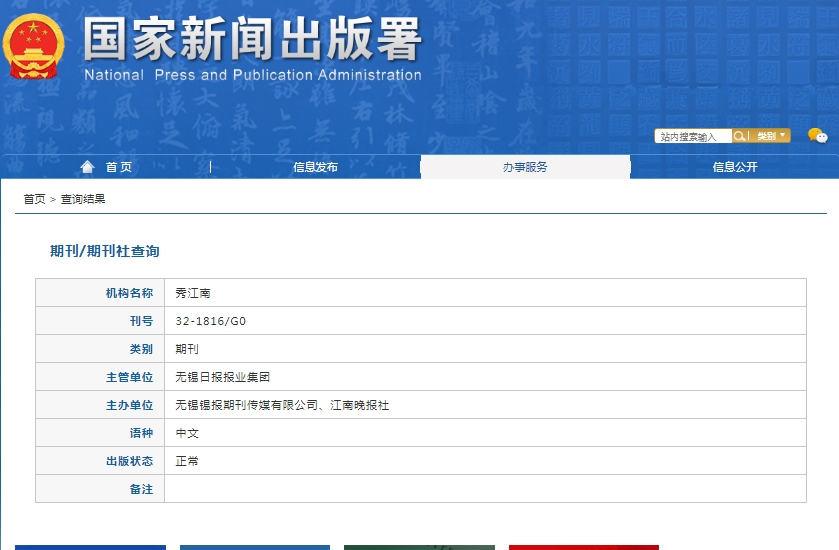Click the 期刊/期刊社查询 heading

point(105,251)
